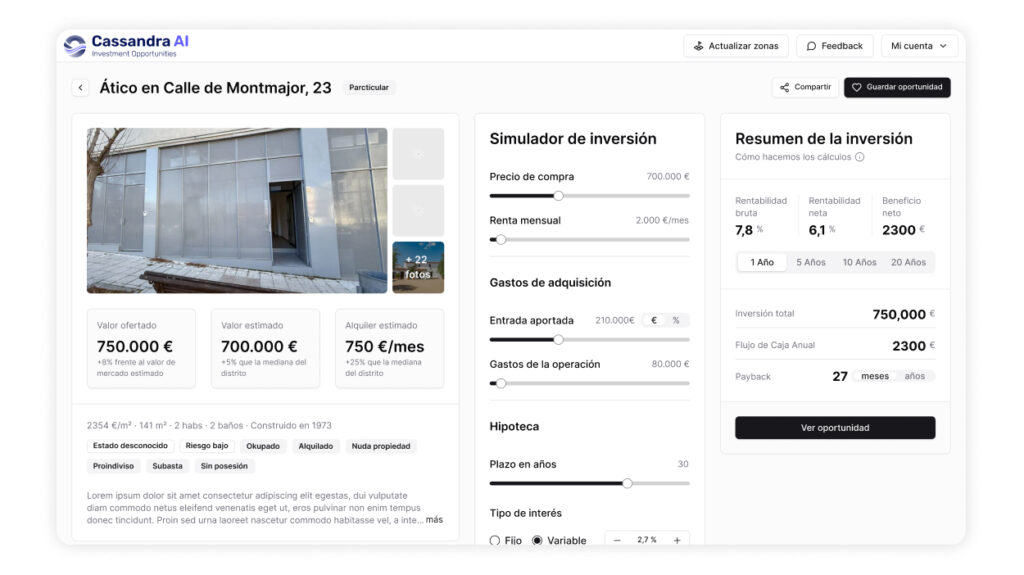Click the Gastos de la operación slider handle

(501, 383)
